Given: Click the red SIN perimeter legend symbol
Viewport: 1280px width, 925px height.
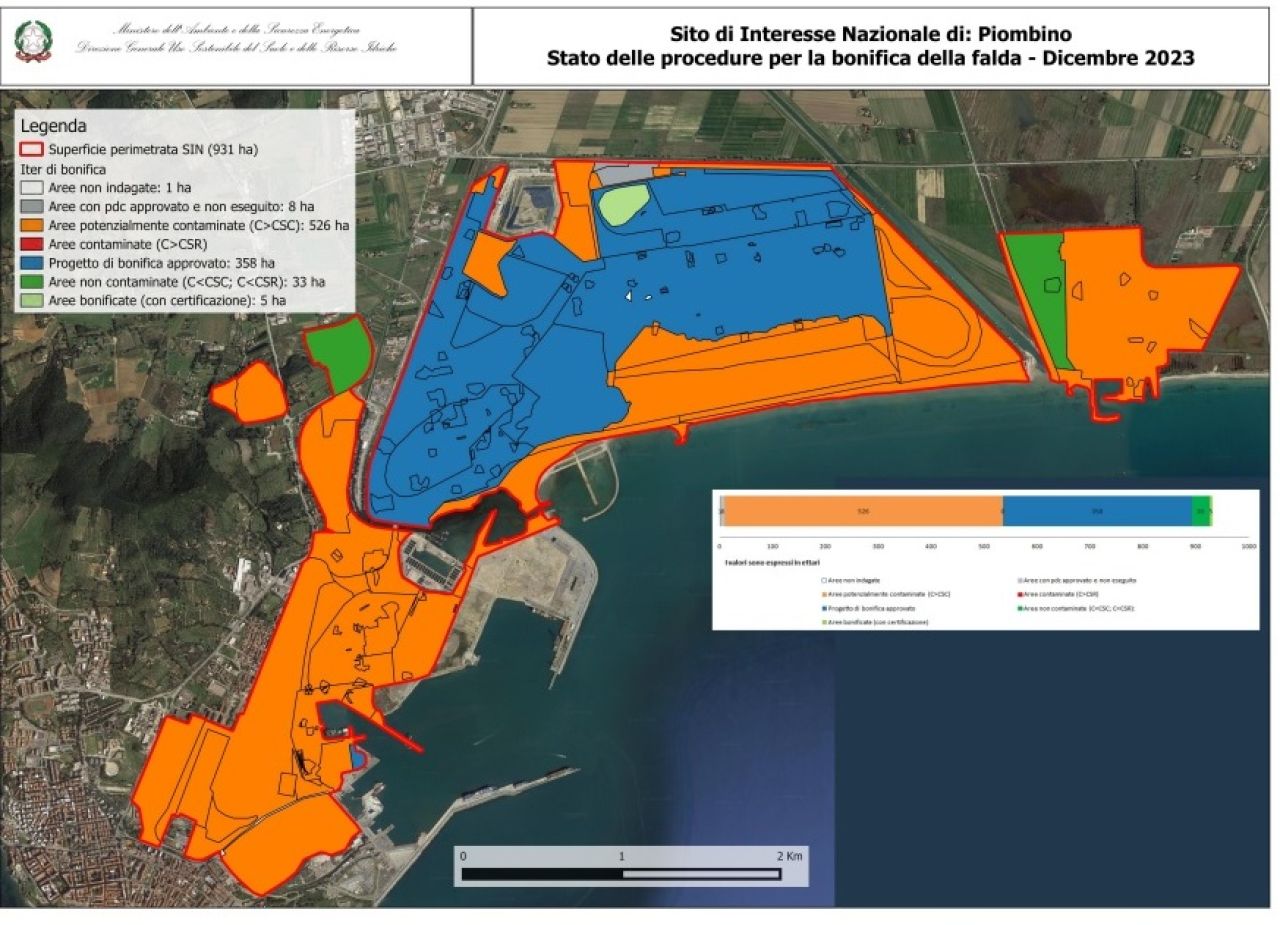Looking at the screenshot, I should [33, 150].
